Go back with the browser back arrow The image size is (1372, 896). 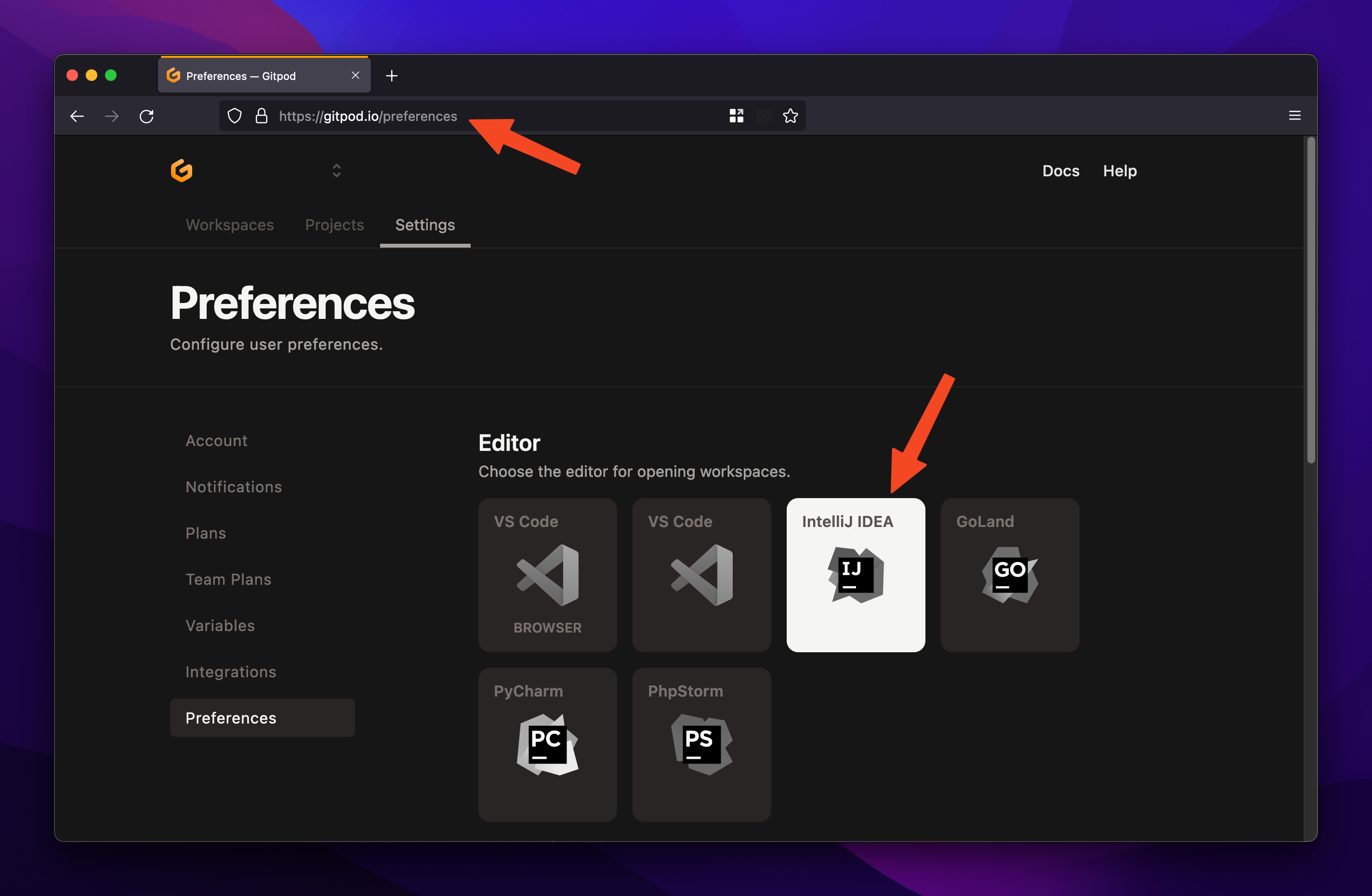click(x=77, y=116)
